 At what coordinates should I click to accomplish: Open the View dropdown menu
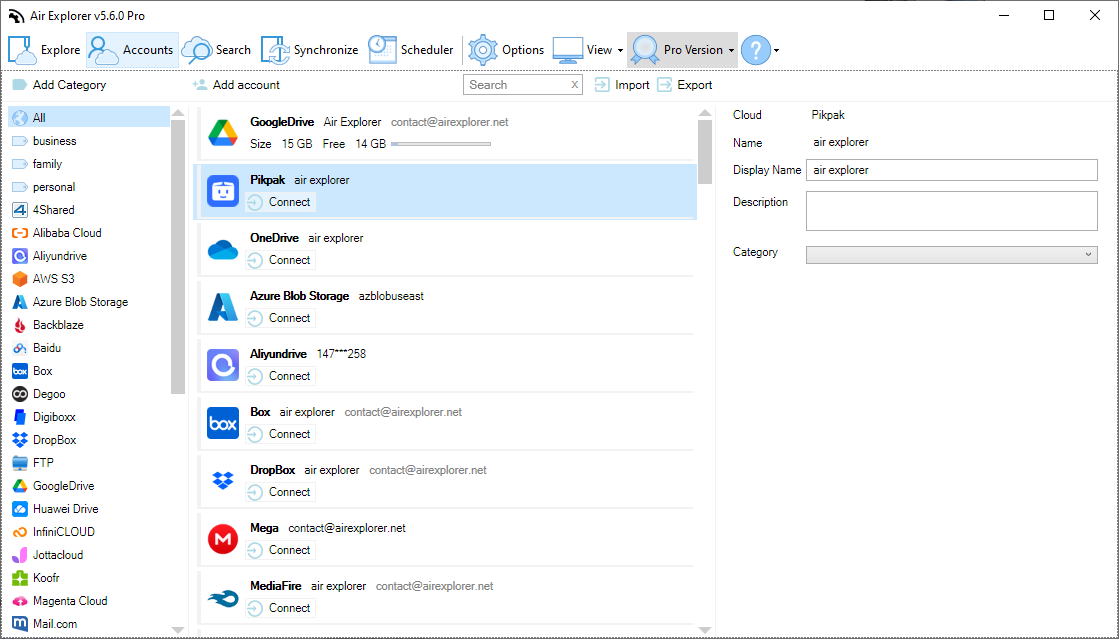598,49
